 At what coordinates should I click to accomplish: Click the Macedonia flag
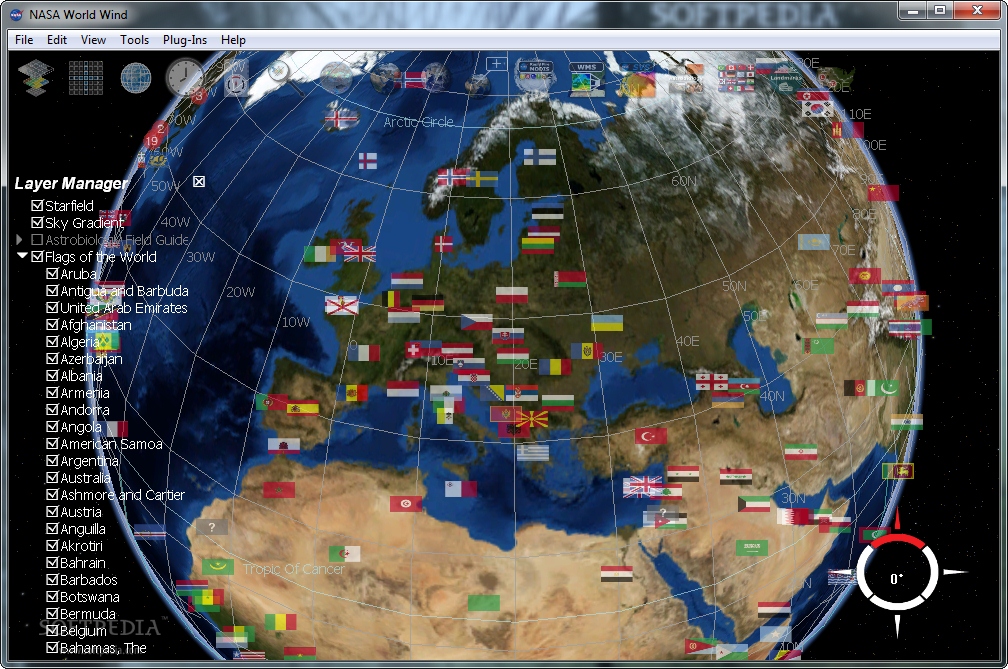533,421
